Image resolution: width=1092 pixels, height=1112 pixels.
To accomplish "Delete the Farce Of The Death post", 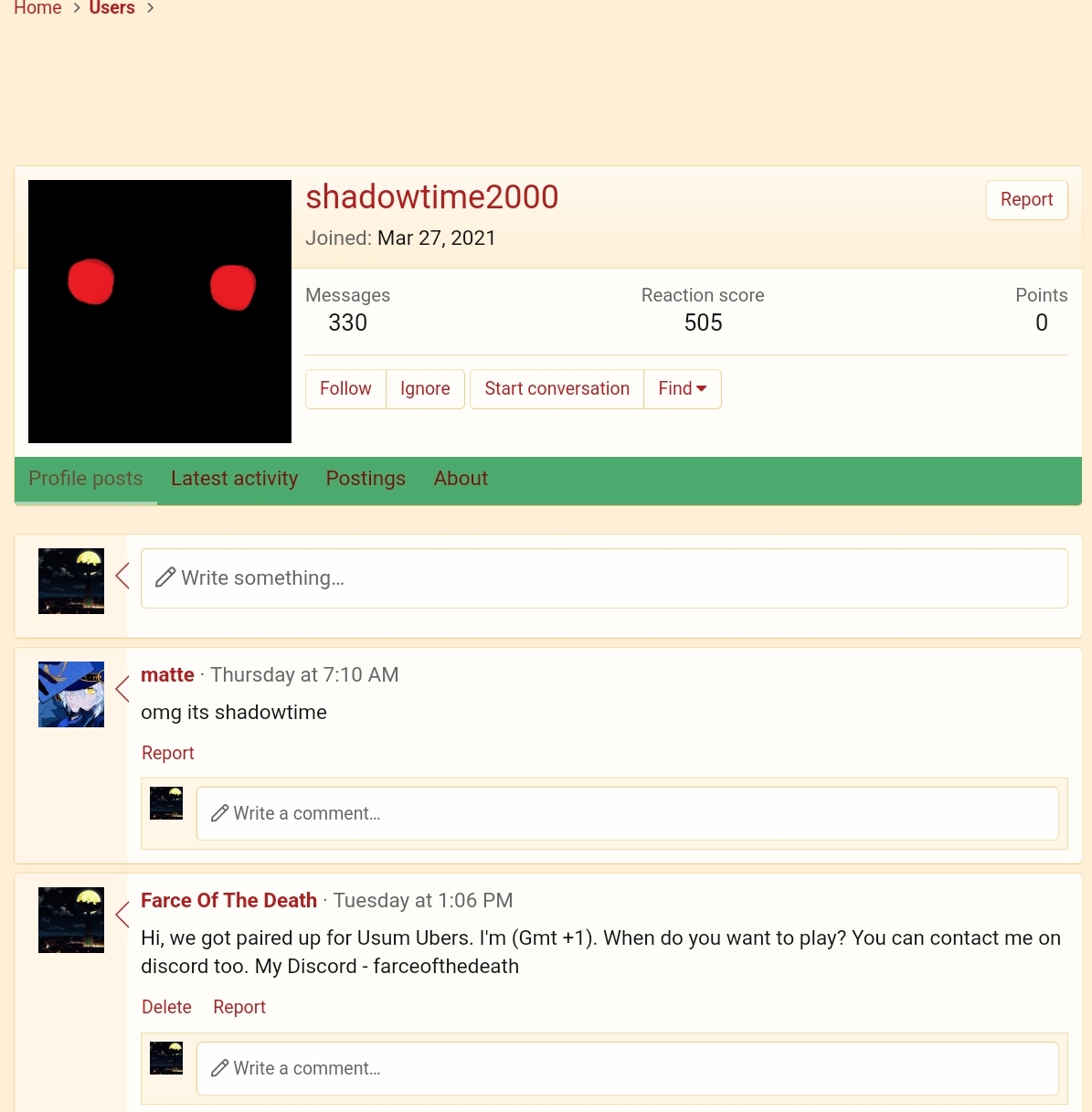I will point(166,1007).
